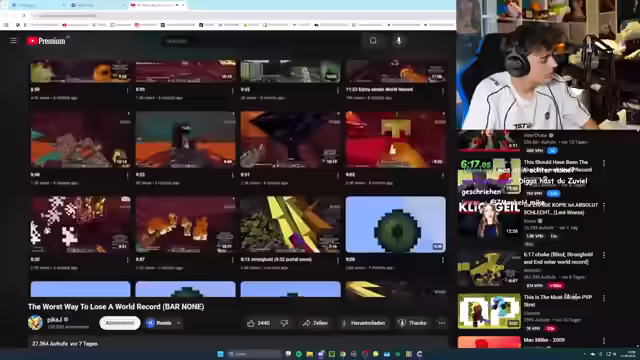Open sidebar video This Should Have Been The

558,166
